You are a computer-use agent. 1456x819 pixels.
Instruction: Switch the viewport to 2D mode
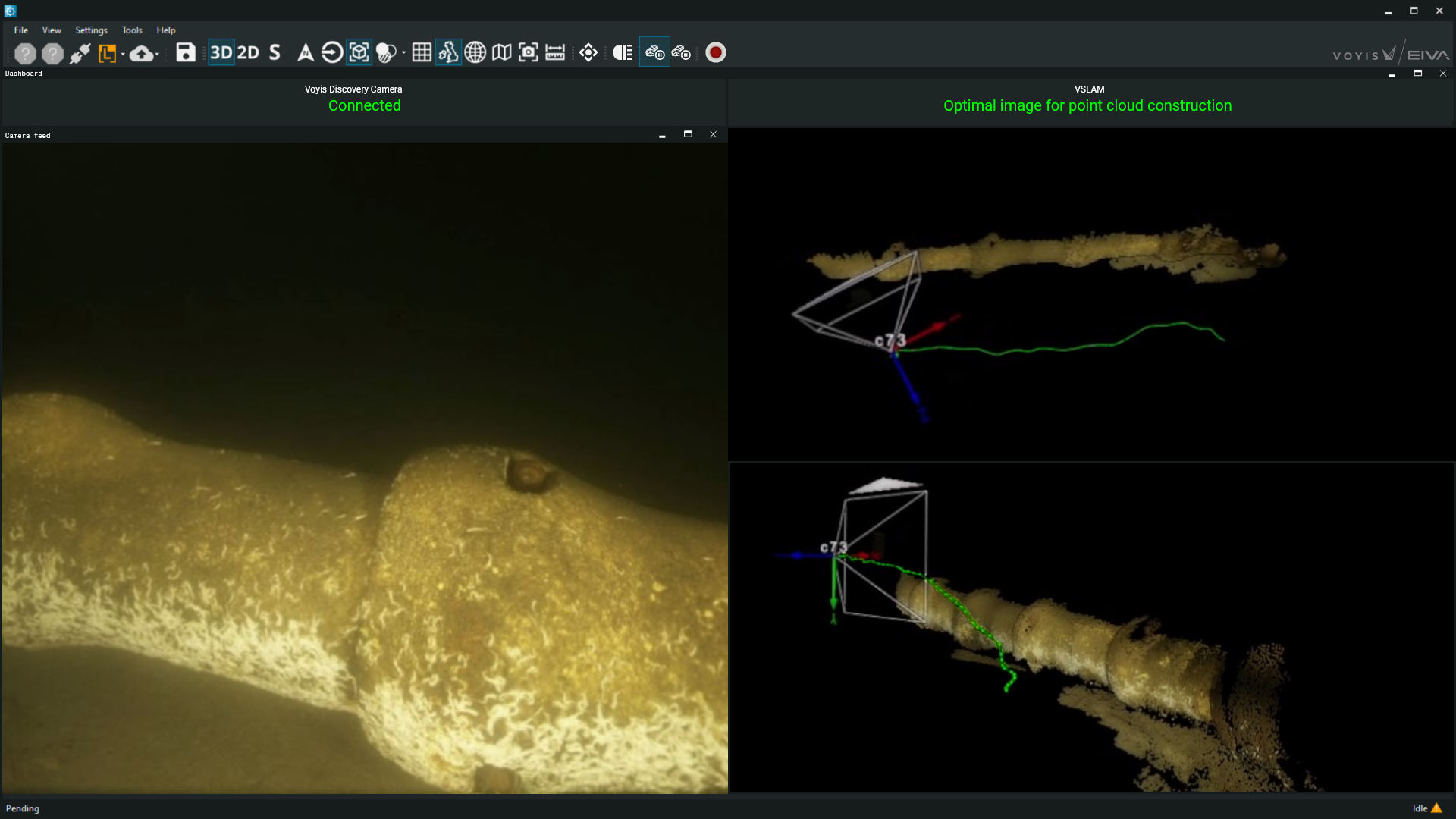pos(247,52)
